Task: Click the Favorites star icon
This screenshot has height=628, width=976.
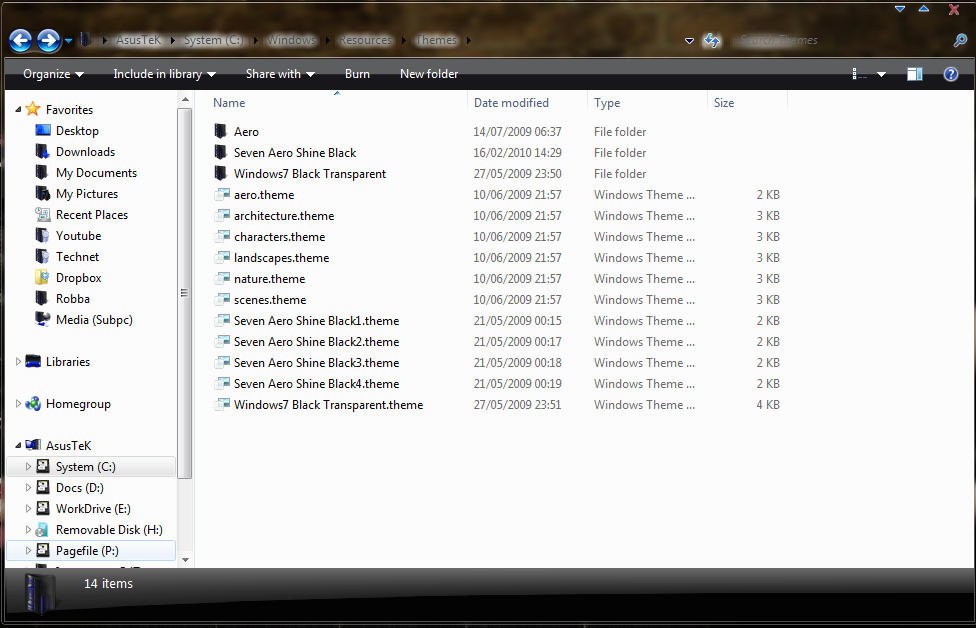Action: pos(33,109)
